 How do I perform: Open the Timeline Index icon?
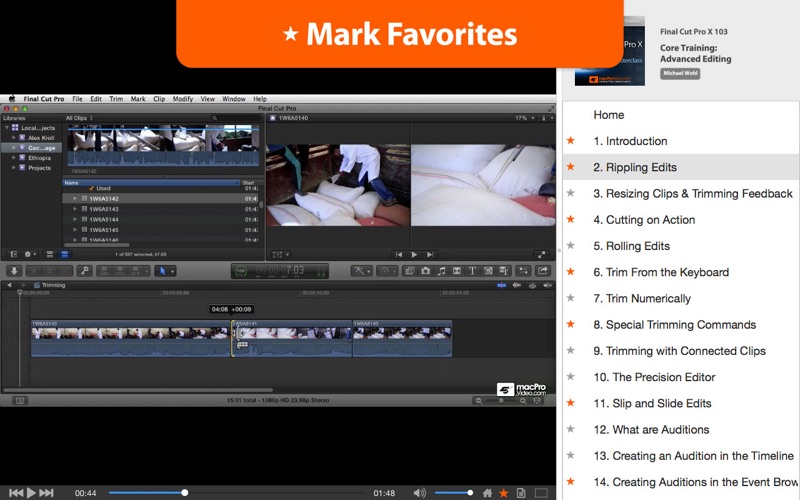[20, 401]
